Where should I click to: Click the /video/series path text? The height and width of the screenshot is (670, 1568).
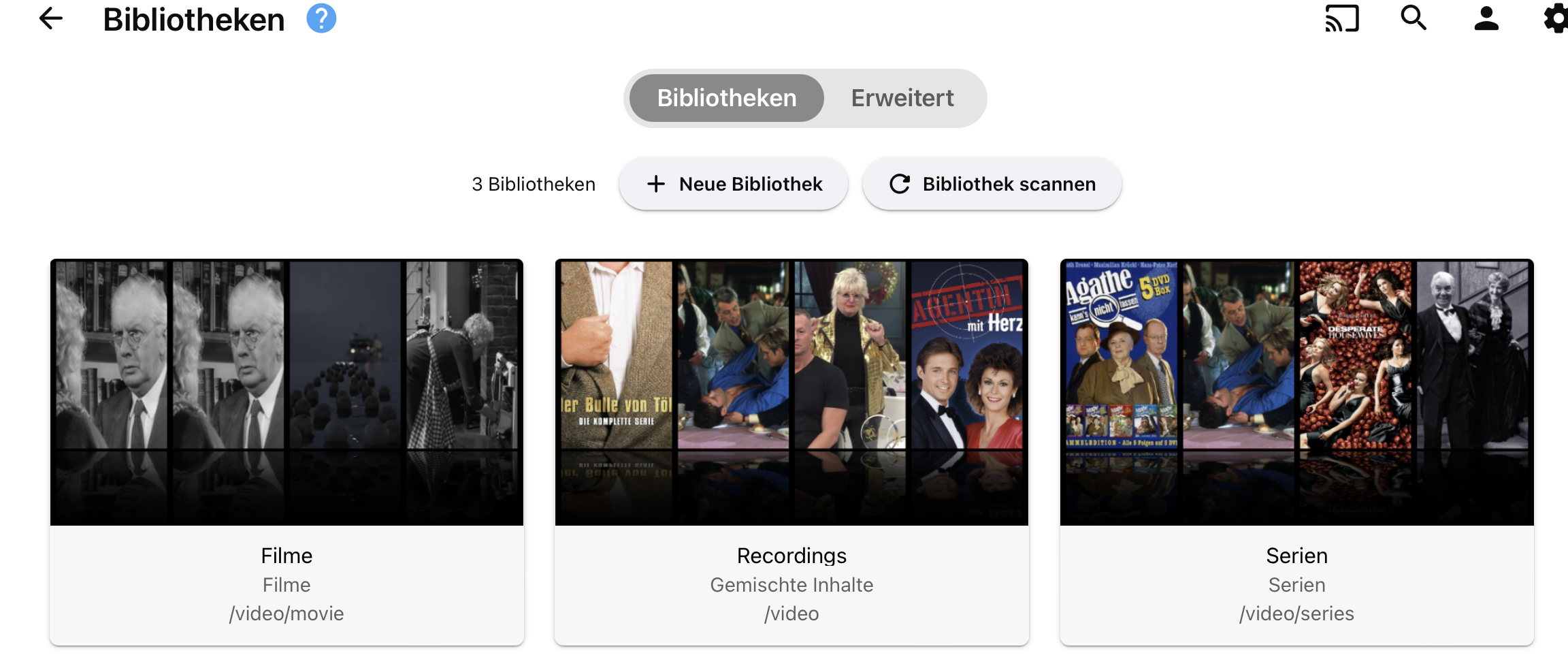pyautogui.click(x=1296, y=613)
